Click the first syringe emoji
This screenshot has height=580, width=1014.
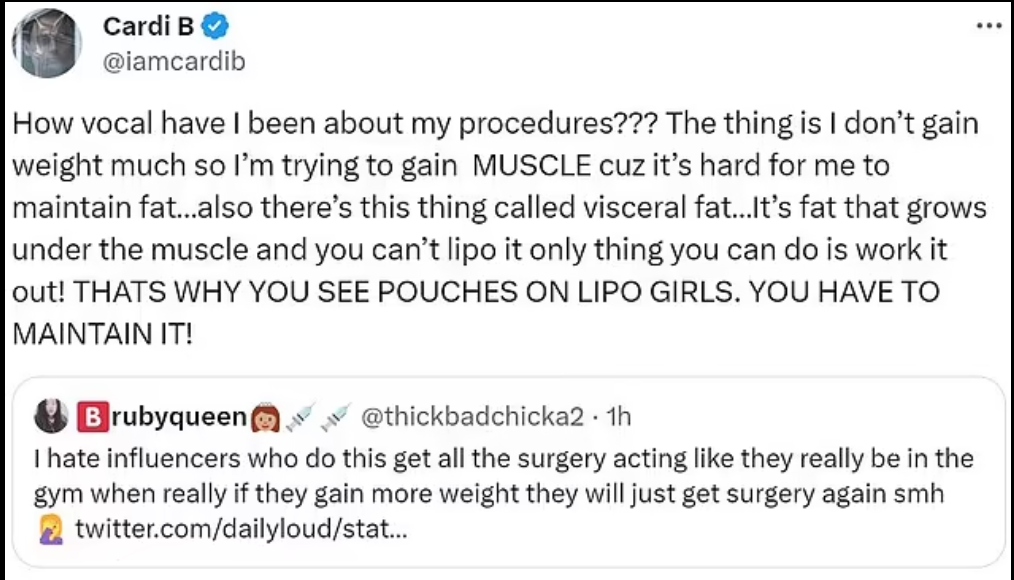(x=300, y=416)
